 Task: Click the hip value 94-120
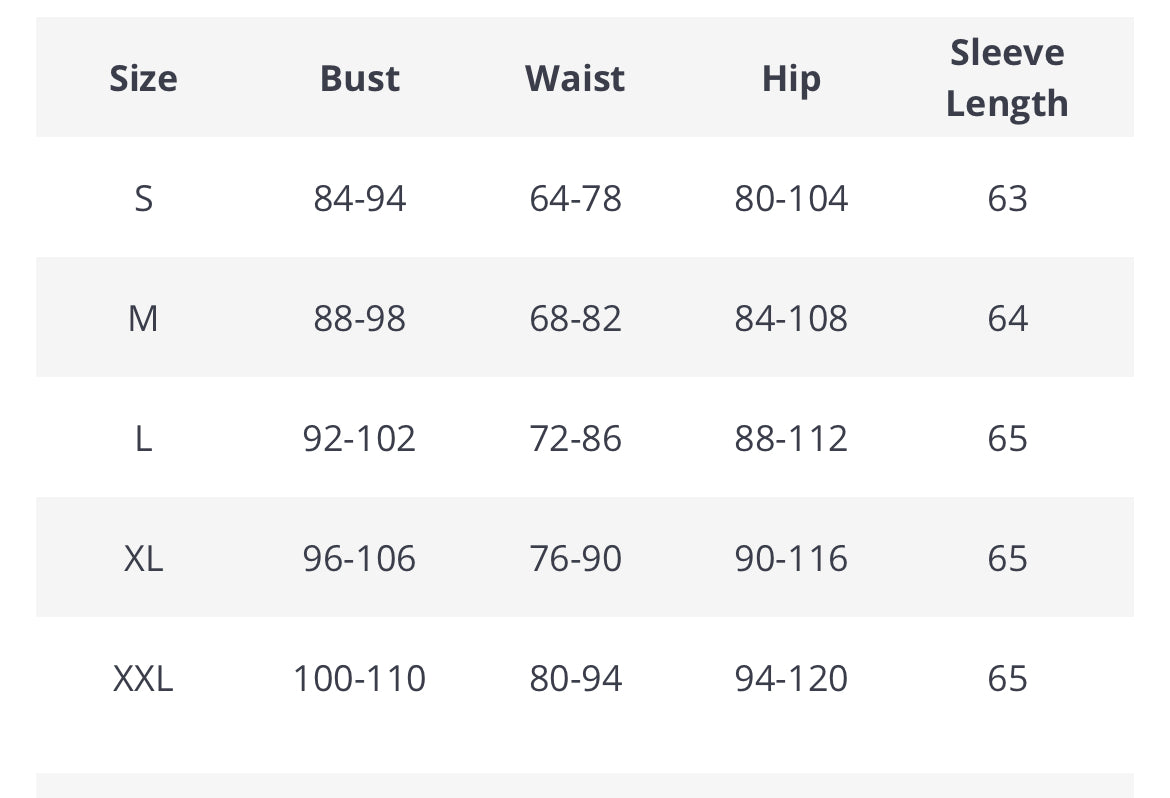click(791, 679)
